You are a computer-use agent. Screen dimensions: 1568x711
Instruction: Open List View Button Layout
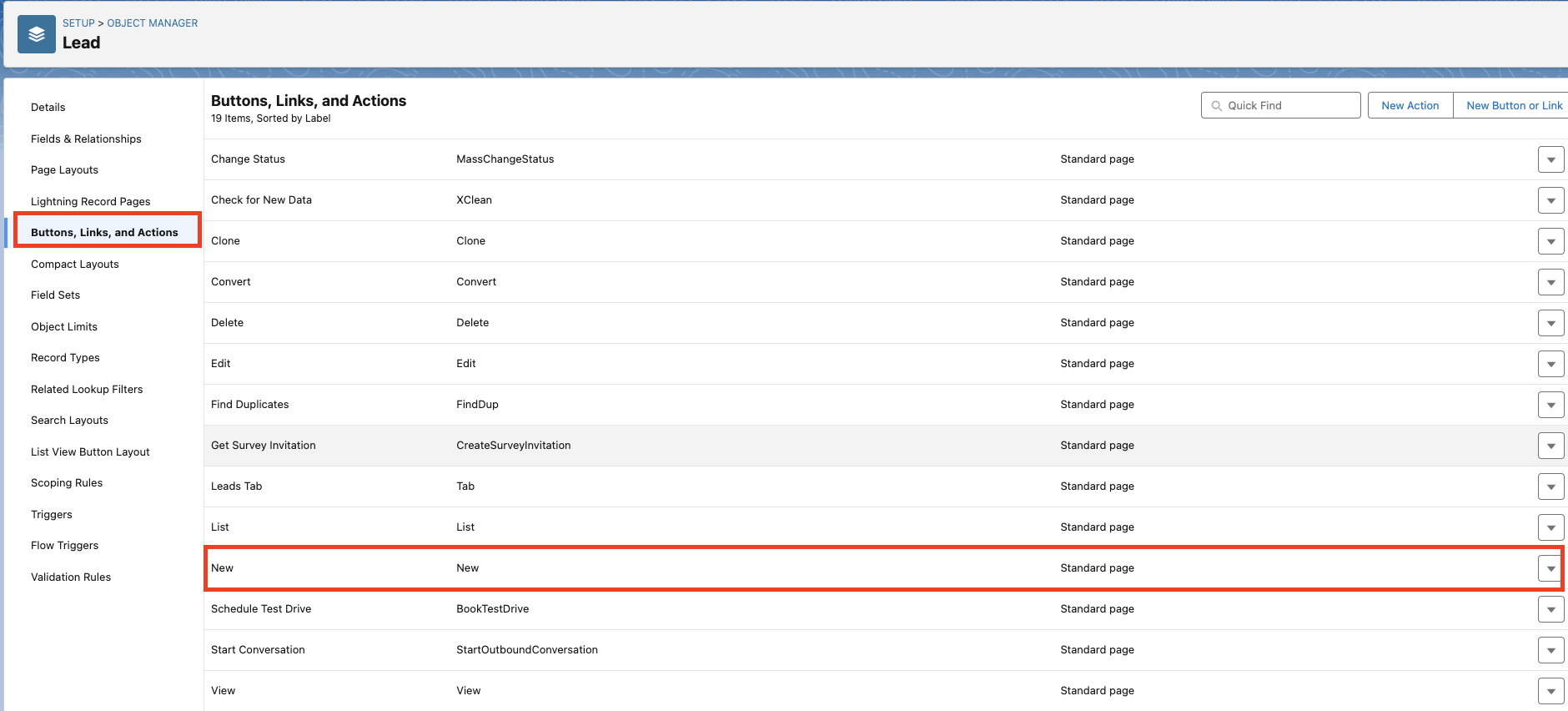(90, 451)
